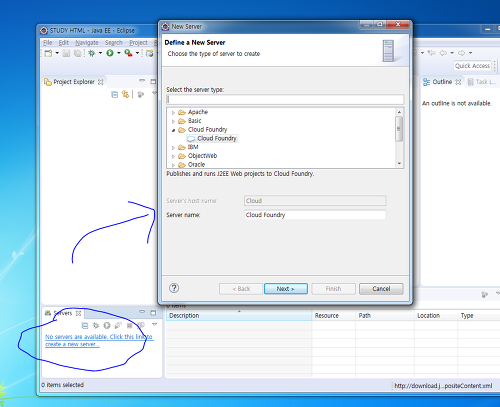Viewport: 500px width, 407px height.
Task: Open the Debug dropdown arrow
Action: tap(100, 53)
